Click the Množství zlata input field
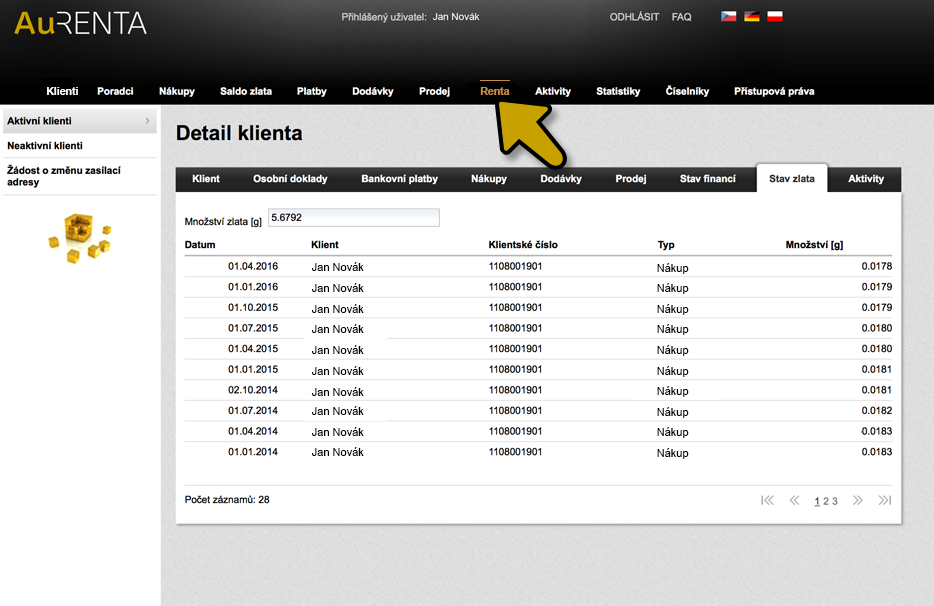The image size is (934, 606). (x=353, y=217)
